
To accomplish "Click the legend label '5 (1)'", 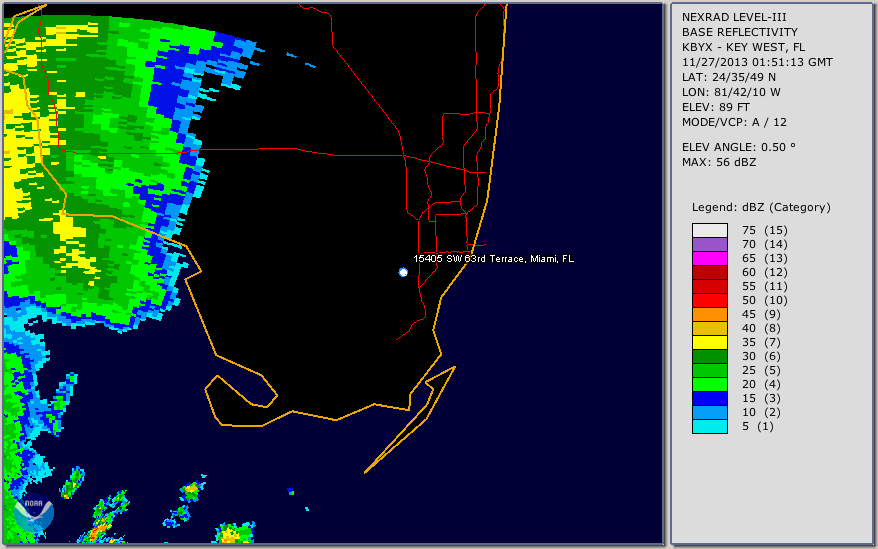I will pyautogui.click(x=758, y=426).
